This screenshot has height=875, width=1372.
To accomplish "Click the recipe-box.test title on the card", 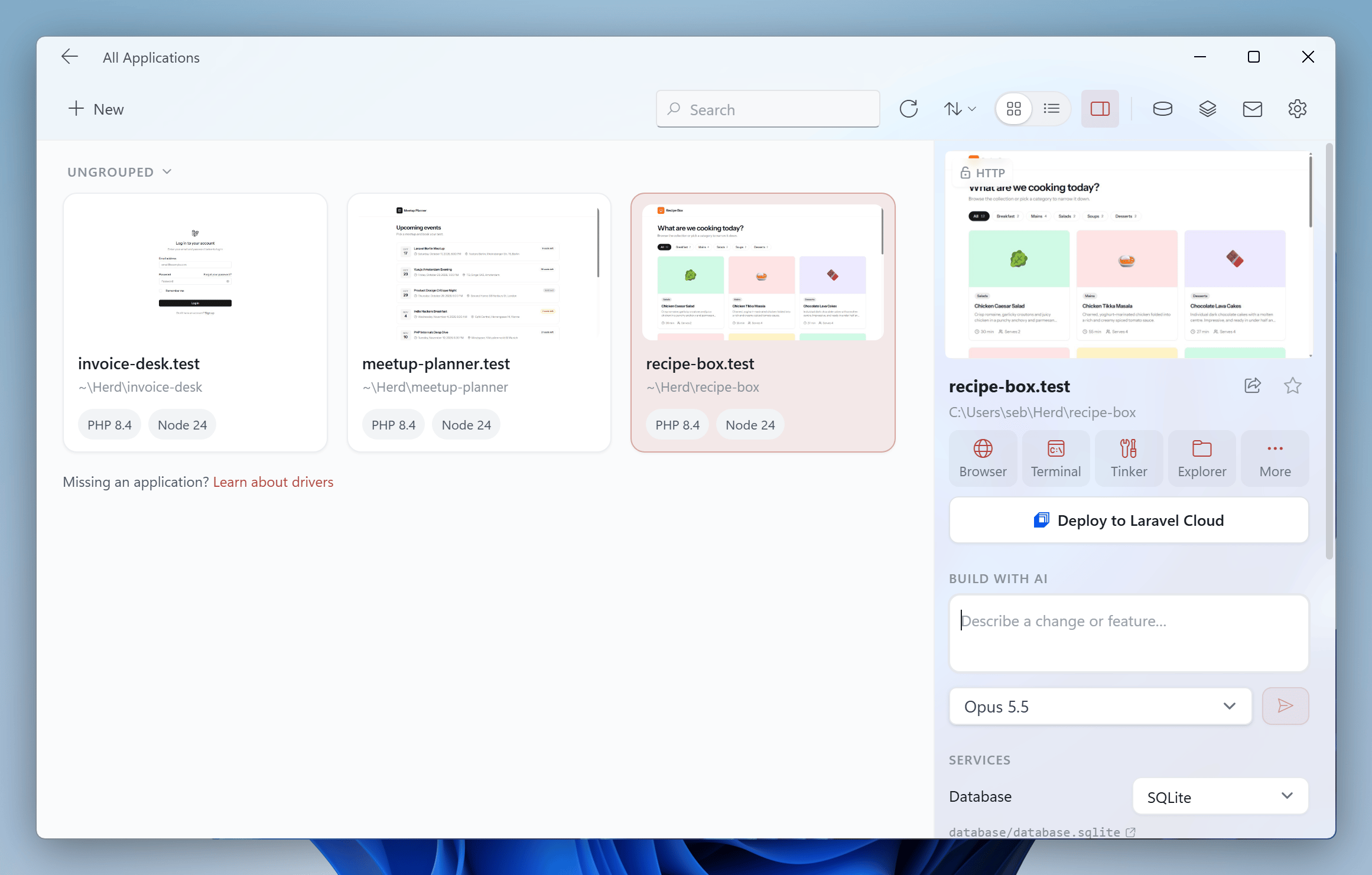I will (x=700, y=363).
